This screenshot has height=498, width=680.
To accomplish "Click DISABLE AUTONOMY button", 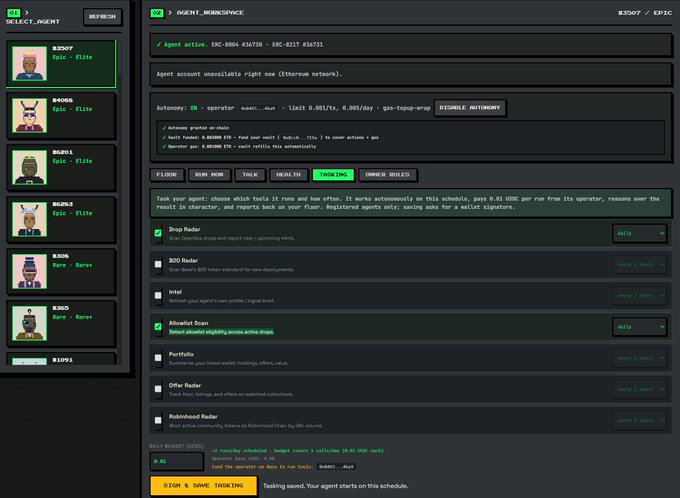I will 470,108.
